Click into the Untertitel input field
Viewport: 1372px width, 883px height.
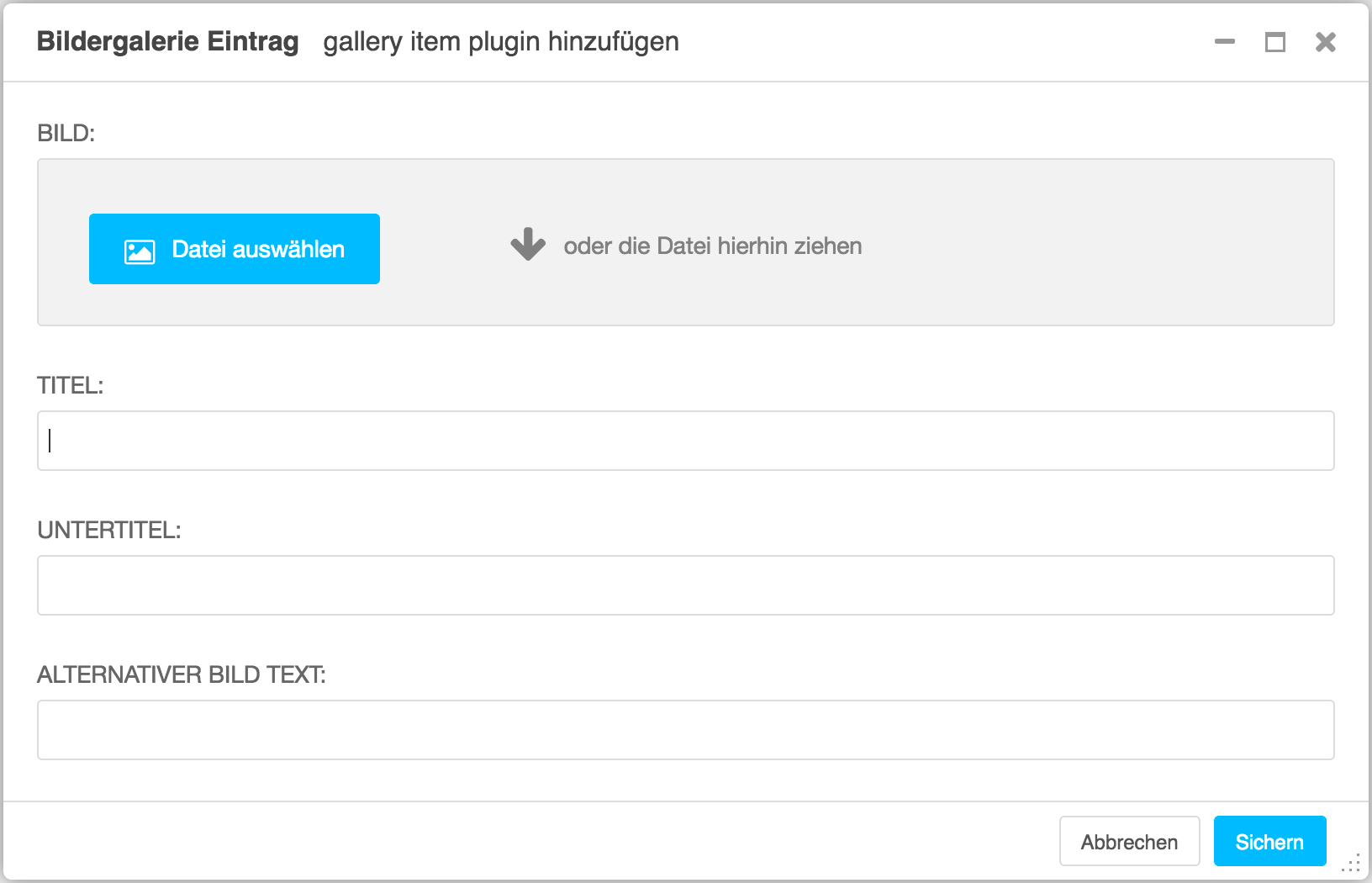pyautogui.click(x=685, y=585)
